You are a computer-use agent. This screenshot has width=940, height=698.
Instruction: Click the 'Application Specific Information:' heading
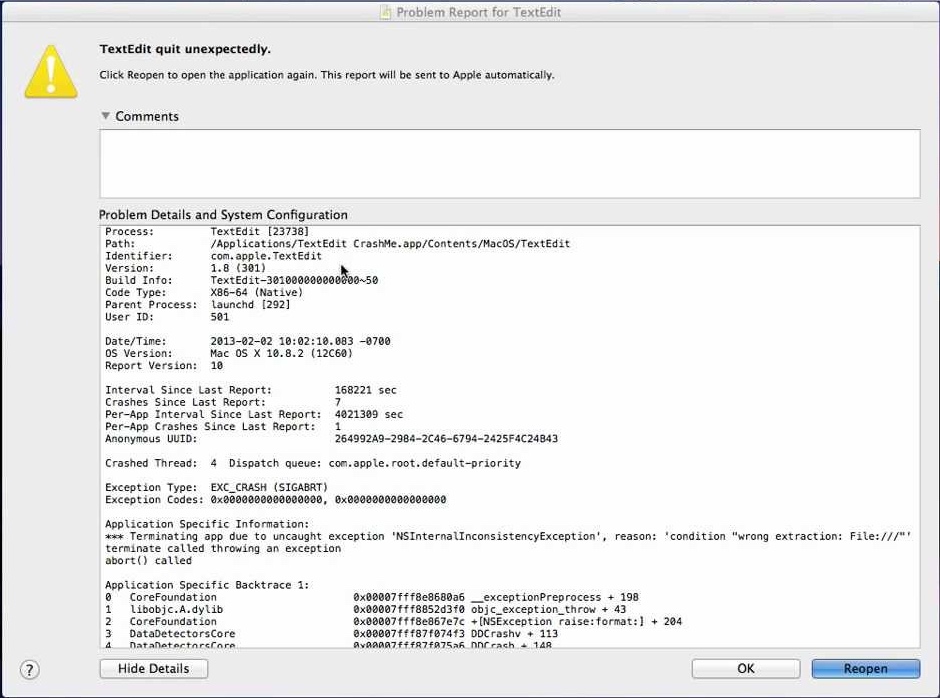coord(207,524)
